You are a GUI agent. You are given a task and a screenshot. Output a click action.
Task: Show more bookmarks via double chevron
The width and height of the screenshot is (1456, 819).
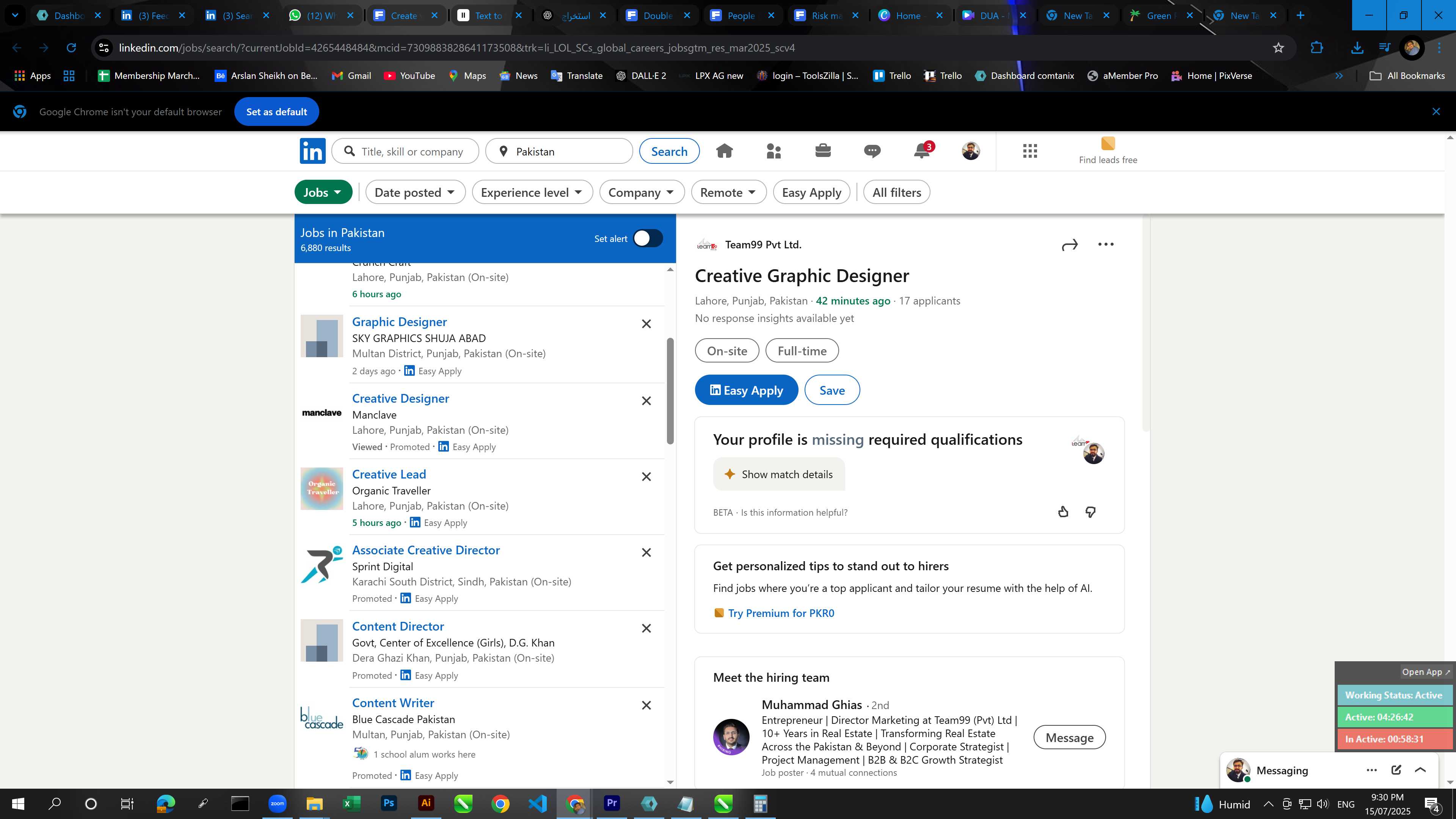(x=1338, y=76)
